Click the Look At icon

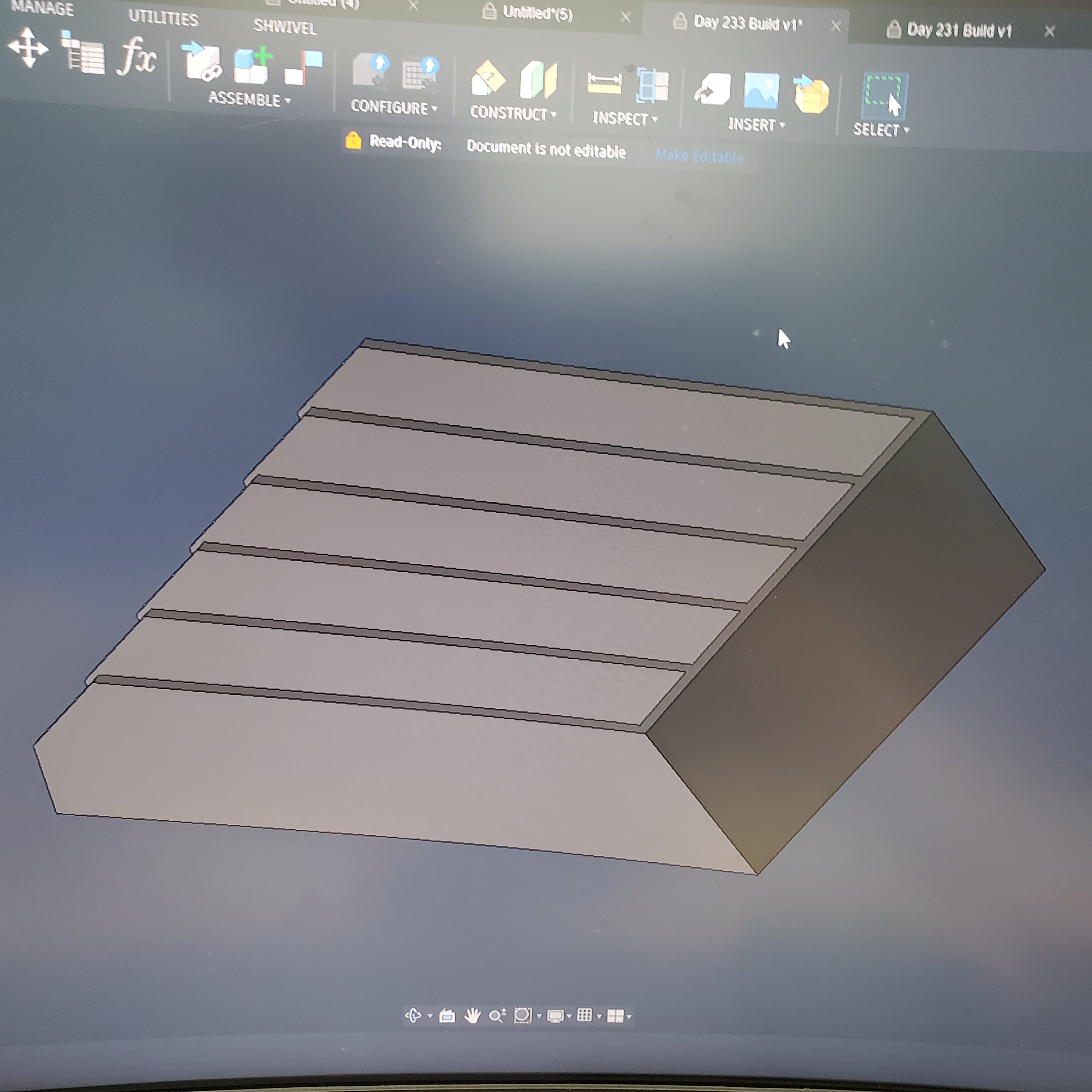pyautogui.click(x=447, y=1016)
